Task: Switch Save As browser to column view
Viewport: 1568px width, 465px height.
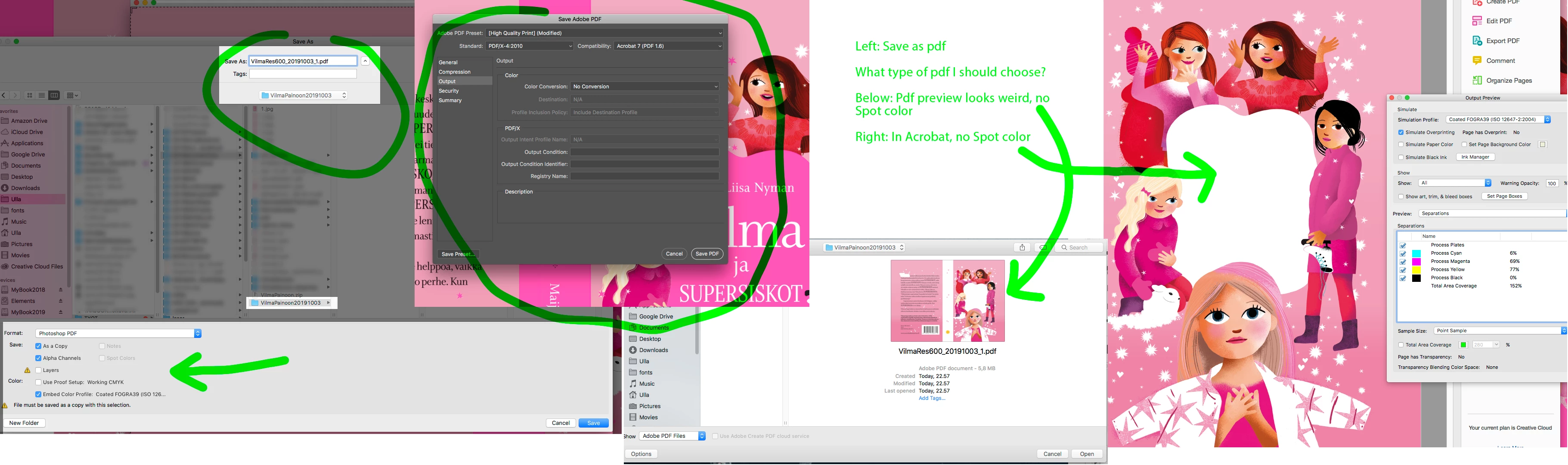Action: point(53,95)
